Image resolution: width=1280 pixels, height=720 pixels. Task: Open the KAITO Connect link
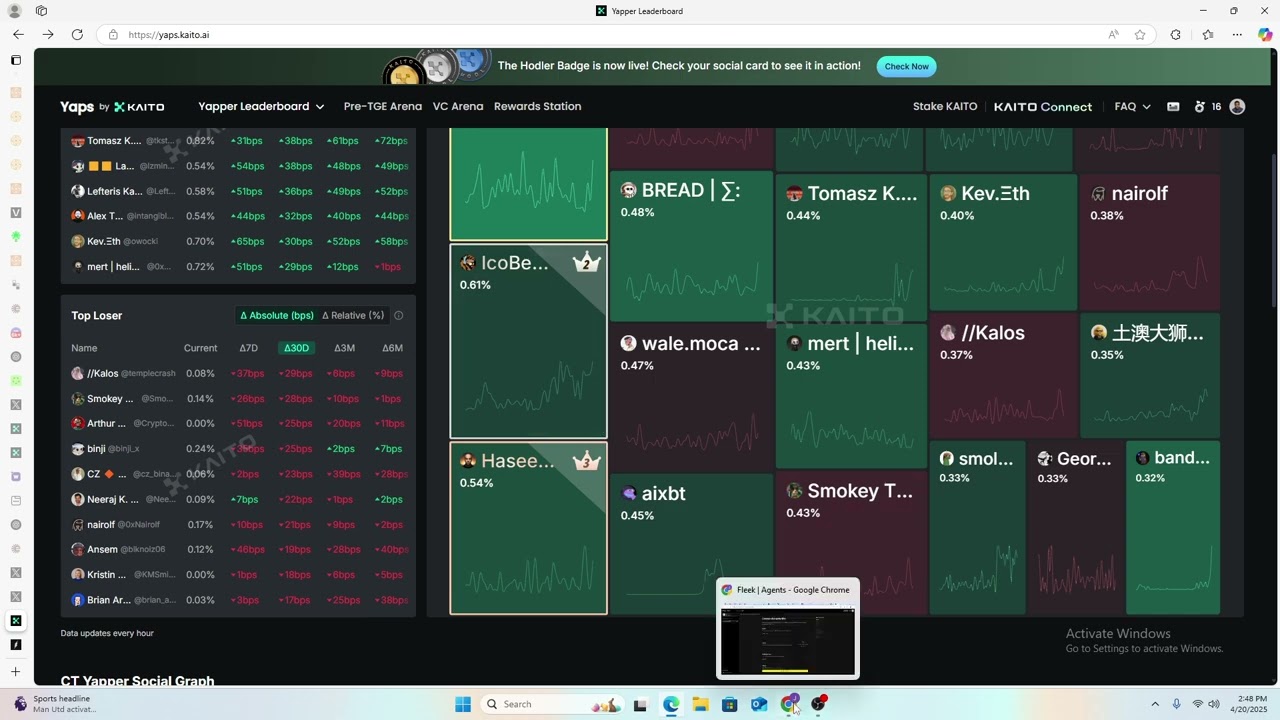coord(1043,106)
